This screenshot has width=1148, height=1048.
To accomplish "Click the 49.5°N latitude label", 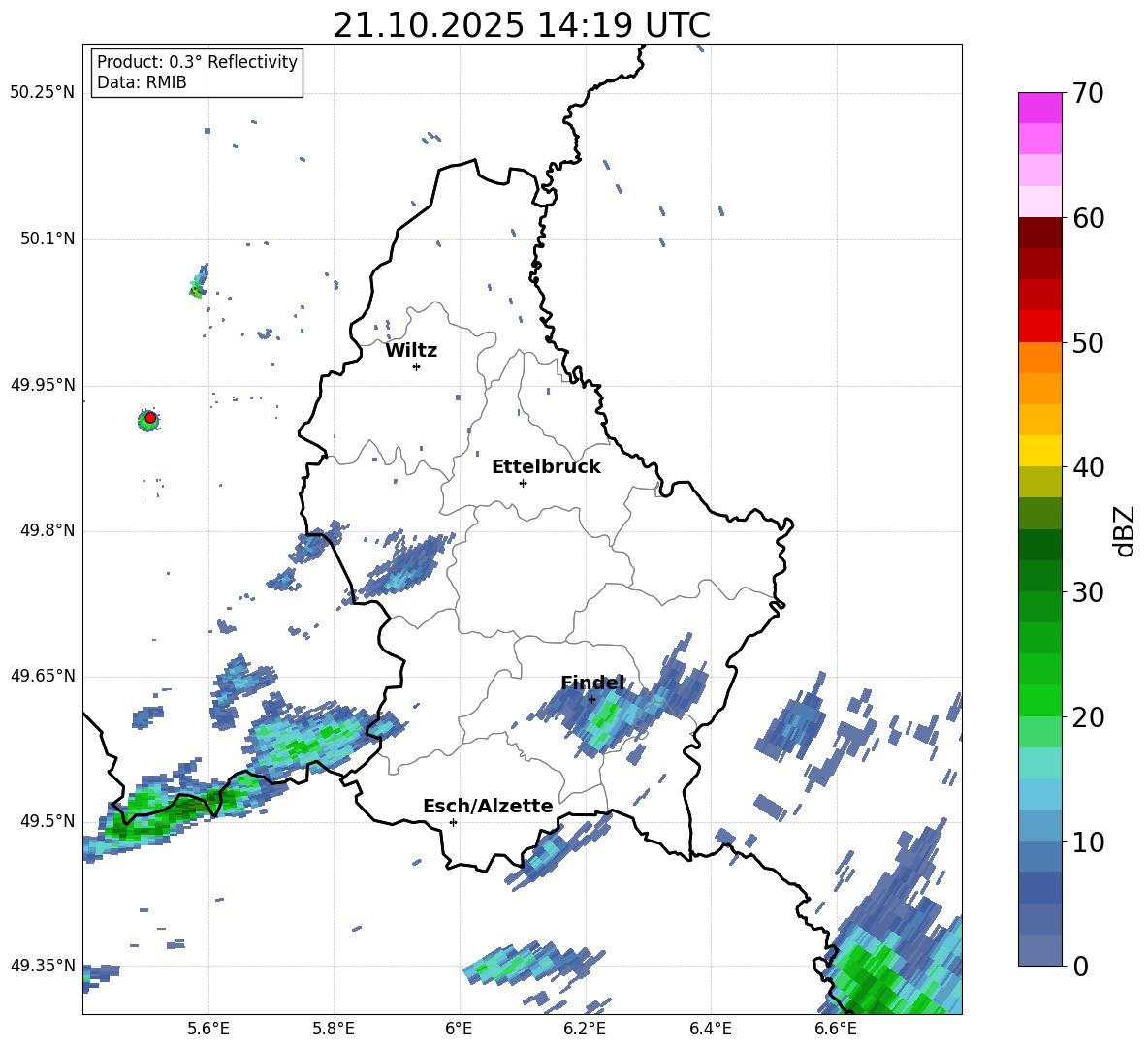I will pos(48,821).
